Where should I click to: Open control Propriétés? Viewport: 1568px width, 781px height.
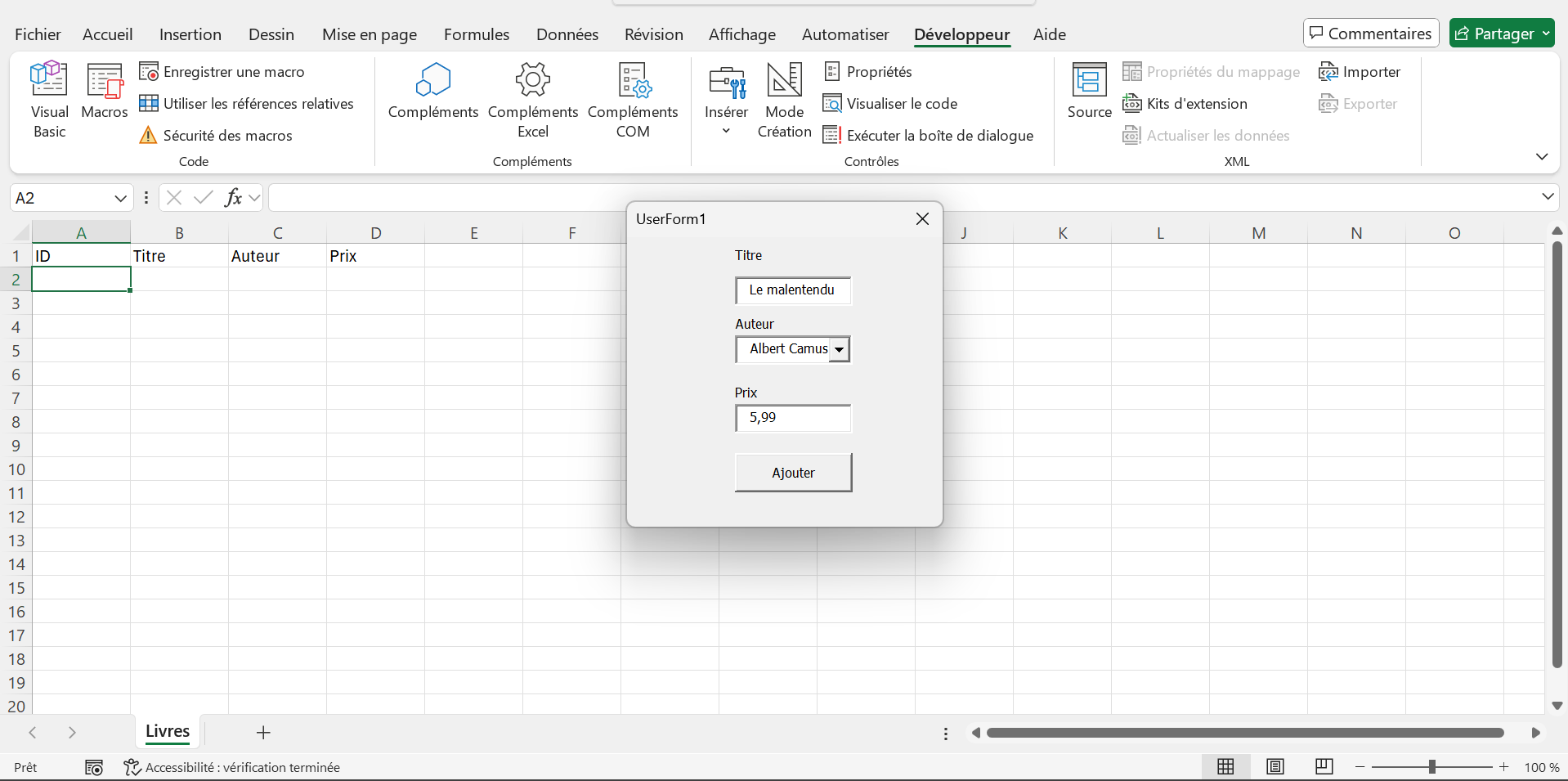(x=868, y=72)
